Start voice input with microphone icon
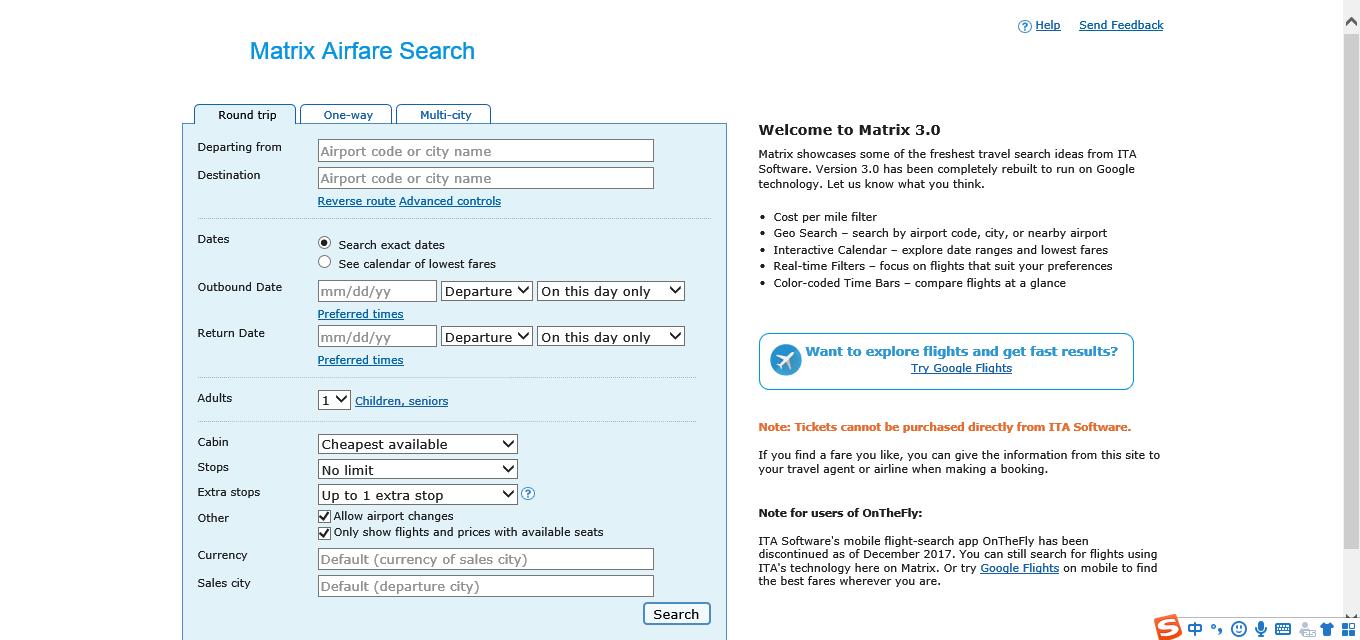Viewport: 1360px width, 640px height. 1261,629
